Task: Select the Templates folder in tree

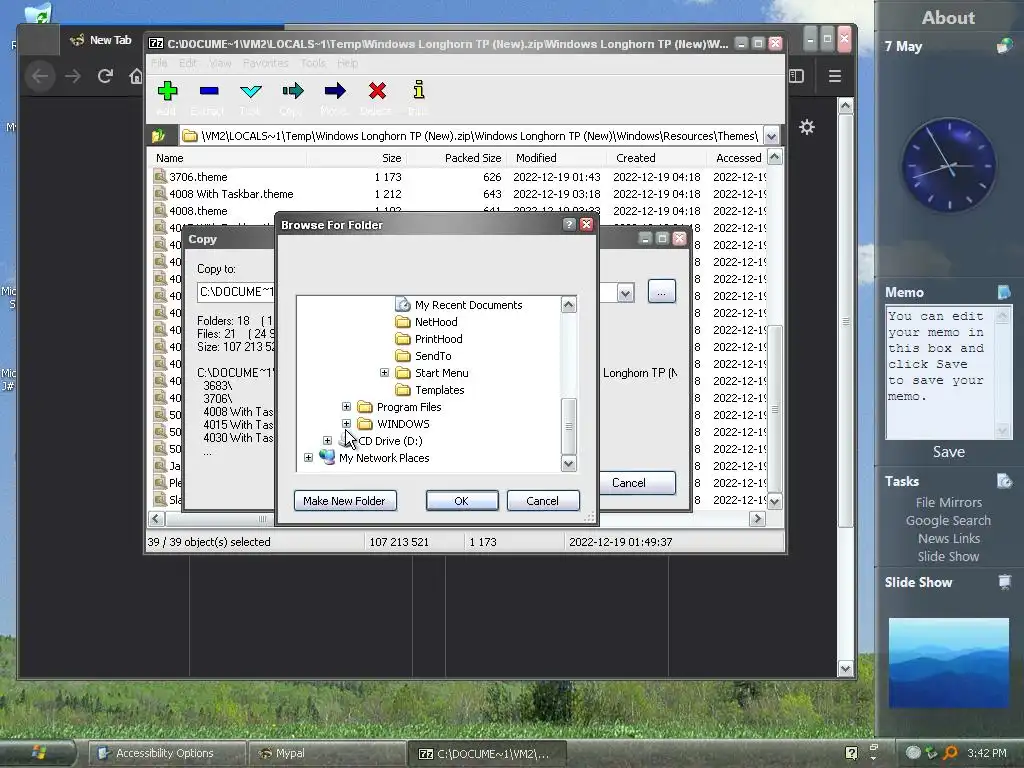Action: point(440,390)
